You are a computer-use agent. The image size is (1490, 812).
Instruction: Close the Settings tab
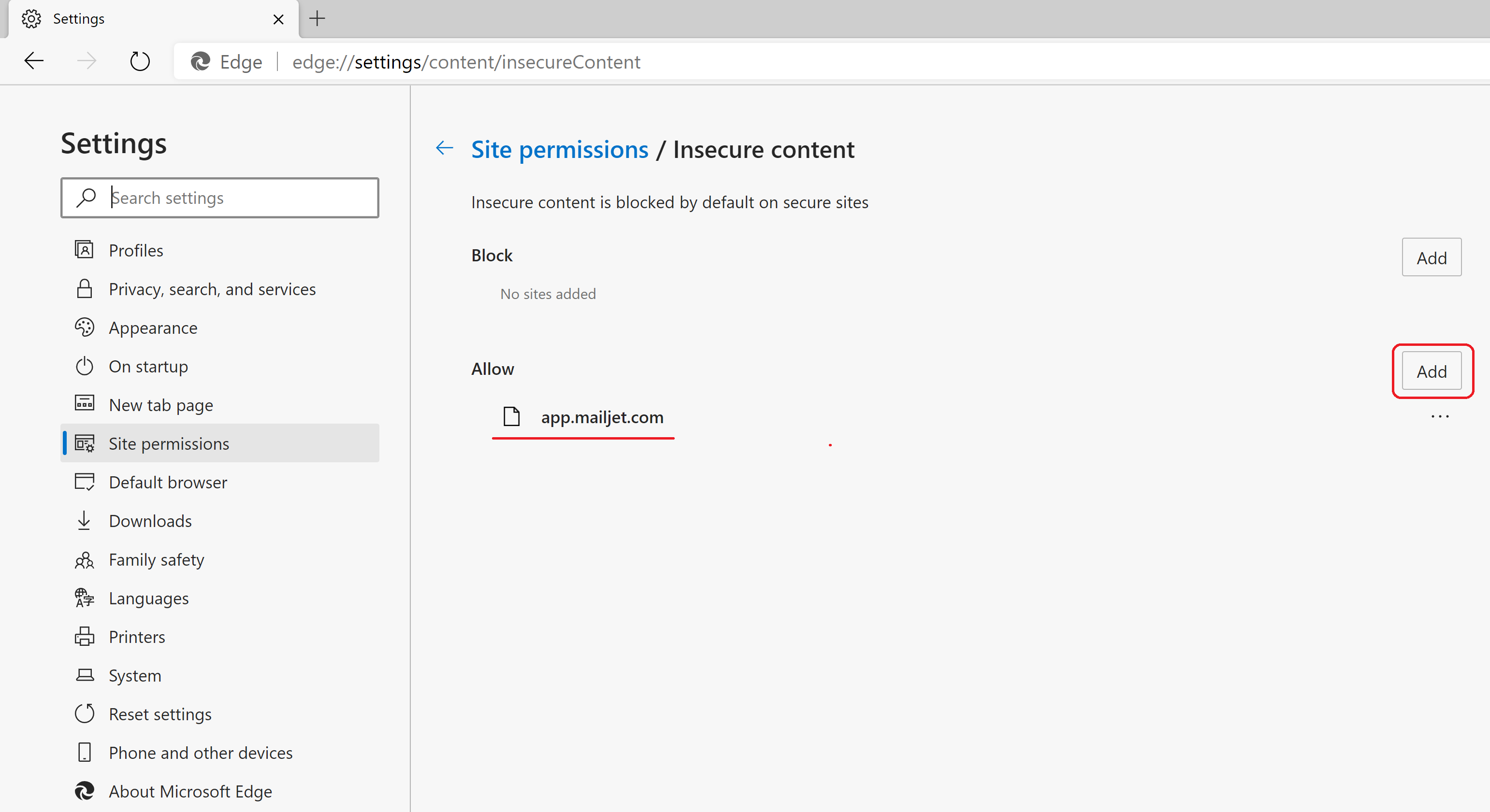click(278, 19)
